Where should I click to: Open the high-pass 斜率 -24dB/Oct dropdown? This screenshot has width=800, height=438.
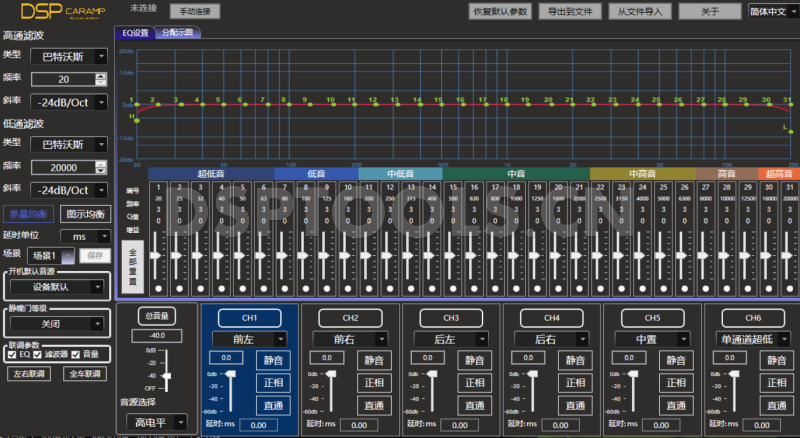[69, 102]
